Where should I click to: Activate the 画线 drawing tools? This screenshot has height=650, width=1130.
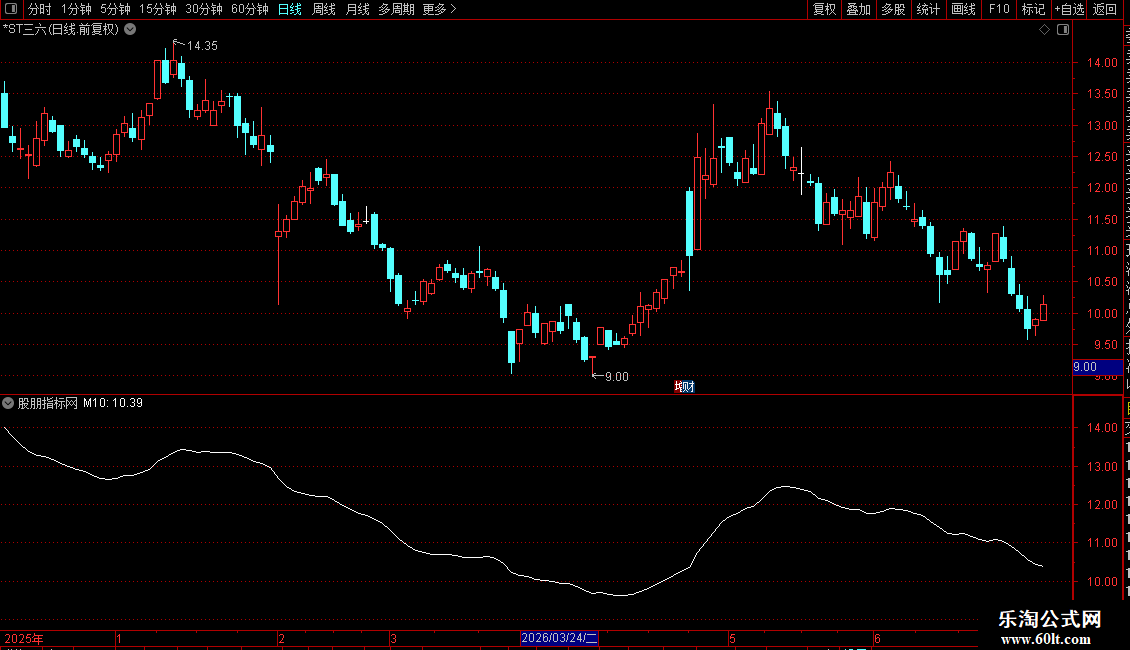pyautogui.click(x=963, y=9)
